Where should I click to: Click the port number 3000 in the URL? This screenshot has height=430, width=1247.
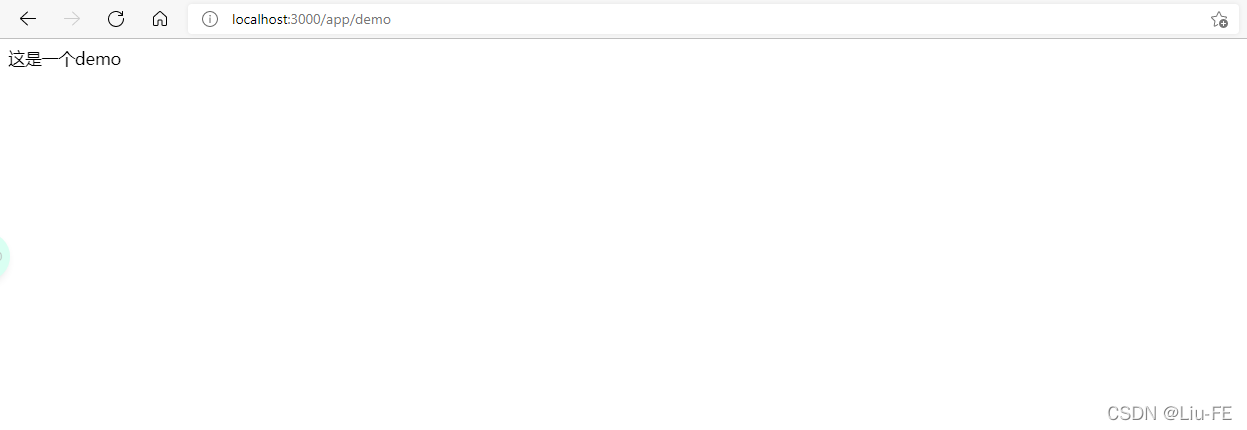[306, 19]
